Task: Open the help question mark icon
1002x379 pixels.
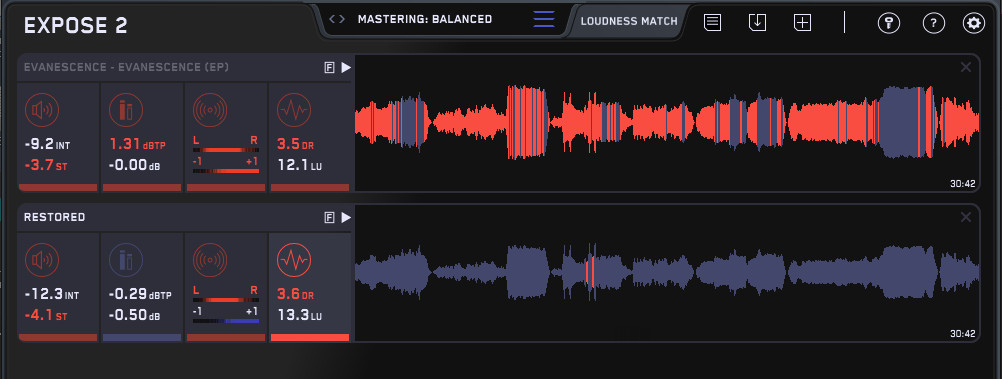Action: coord(934,24)
